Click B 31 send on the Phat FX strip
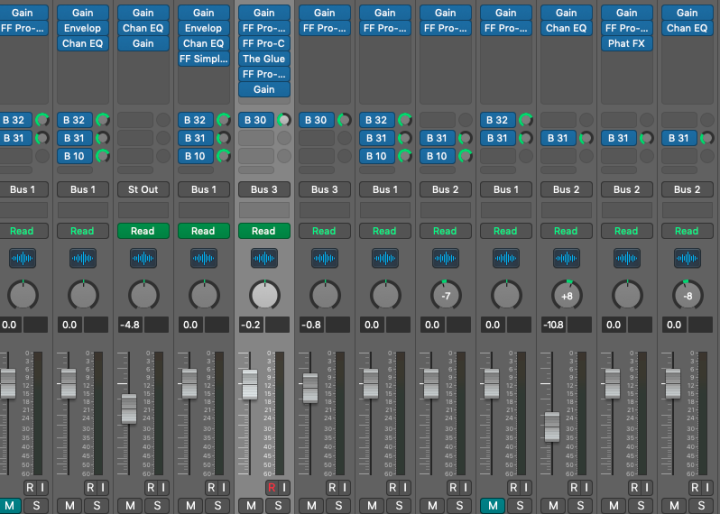This screenshot has height=514, width=720. (619, 138)
